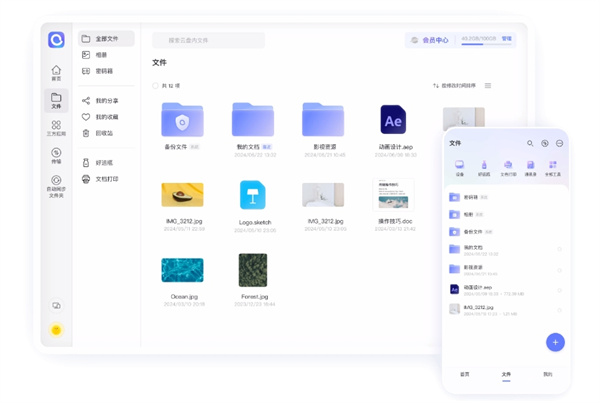Image resolution: width=600 pixels, height=403 pixels.
Task: Go to Home (首页) in left rail
Action: 56,73
